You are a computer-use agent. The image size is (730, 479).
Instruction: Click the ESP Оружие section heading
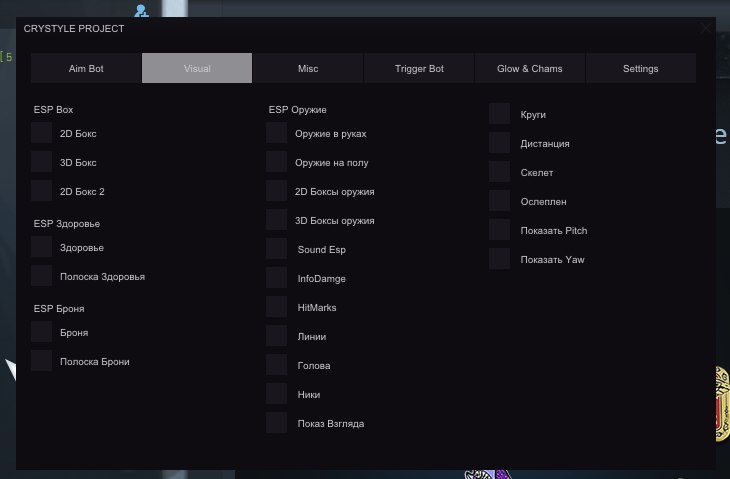pos(297,110)
